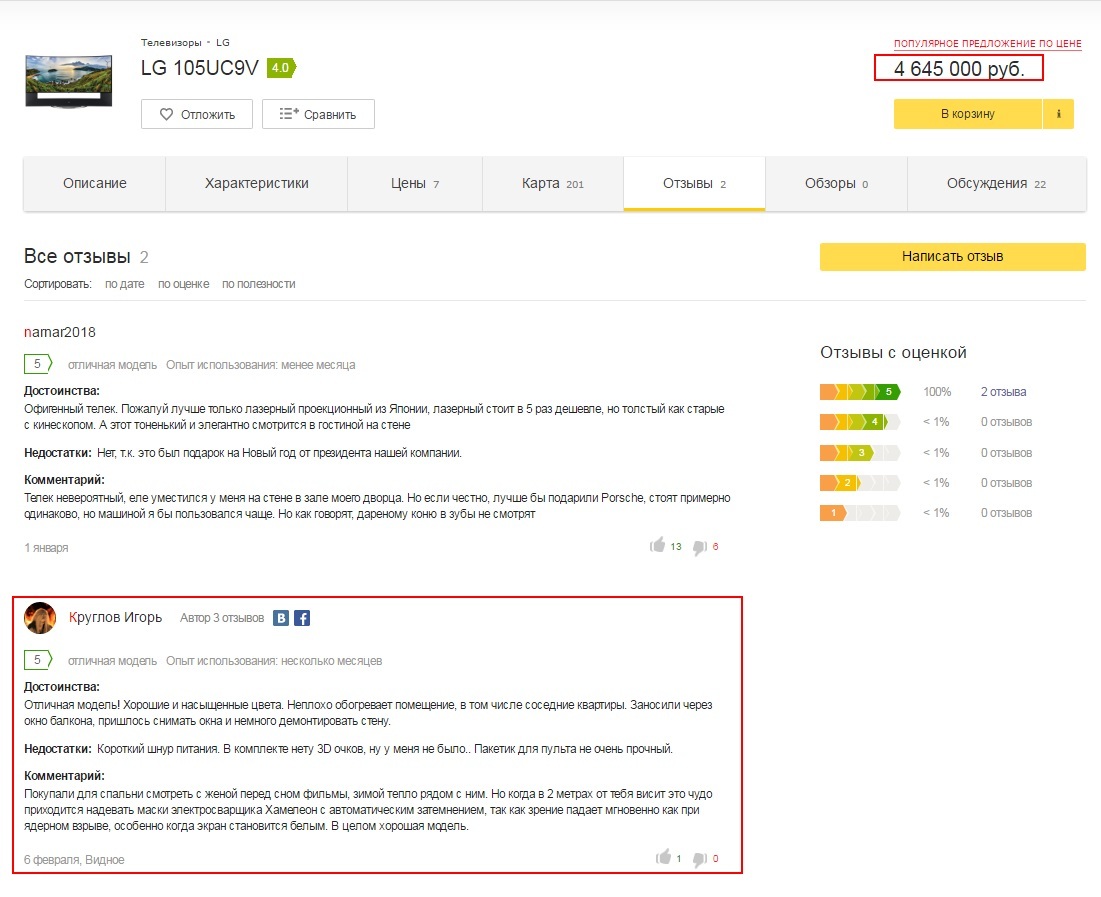Click Отложить button with heart icon

click(x=197, y=114)
